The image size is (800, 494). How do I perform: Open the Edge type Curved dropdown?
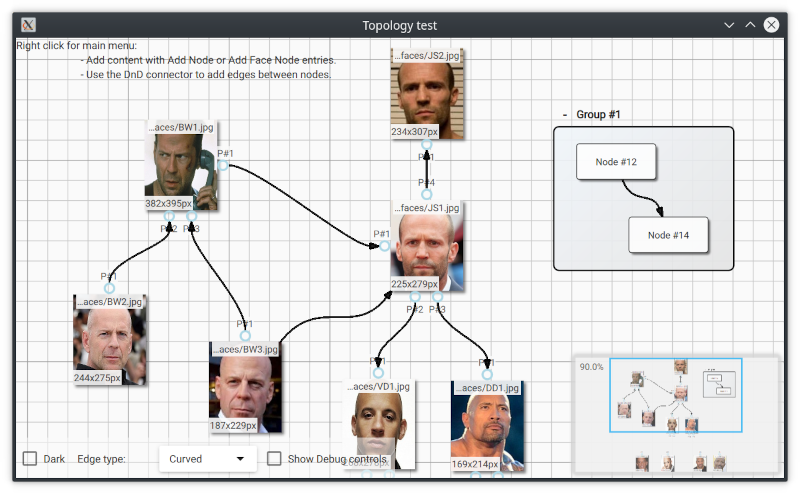tap(207, 459)
